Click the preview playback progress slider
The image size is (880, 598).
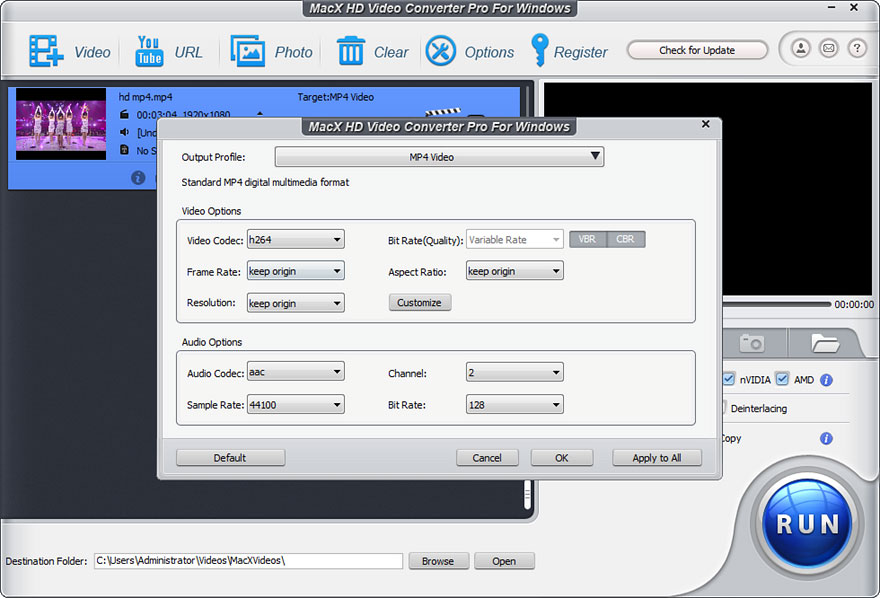(x=776, y=304)
